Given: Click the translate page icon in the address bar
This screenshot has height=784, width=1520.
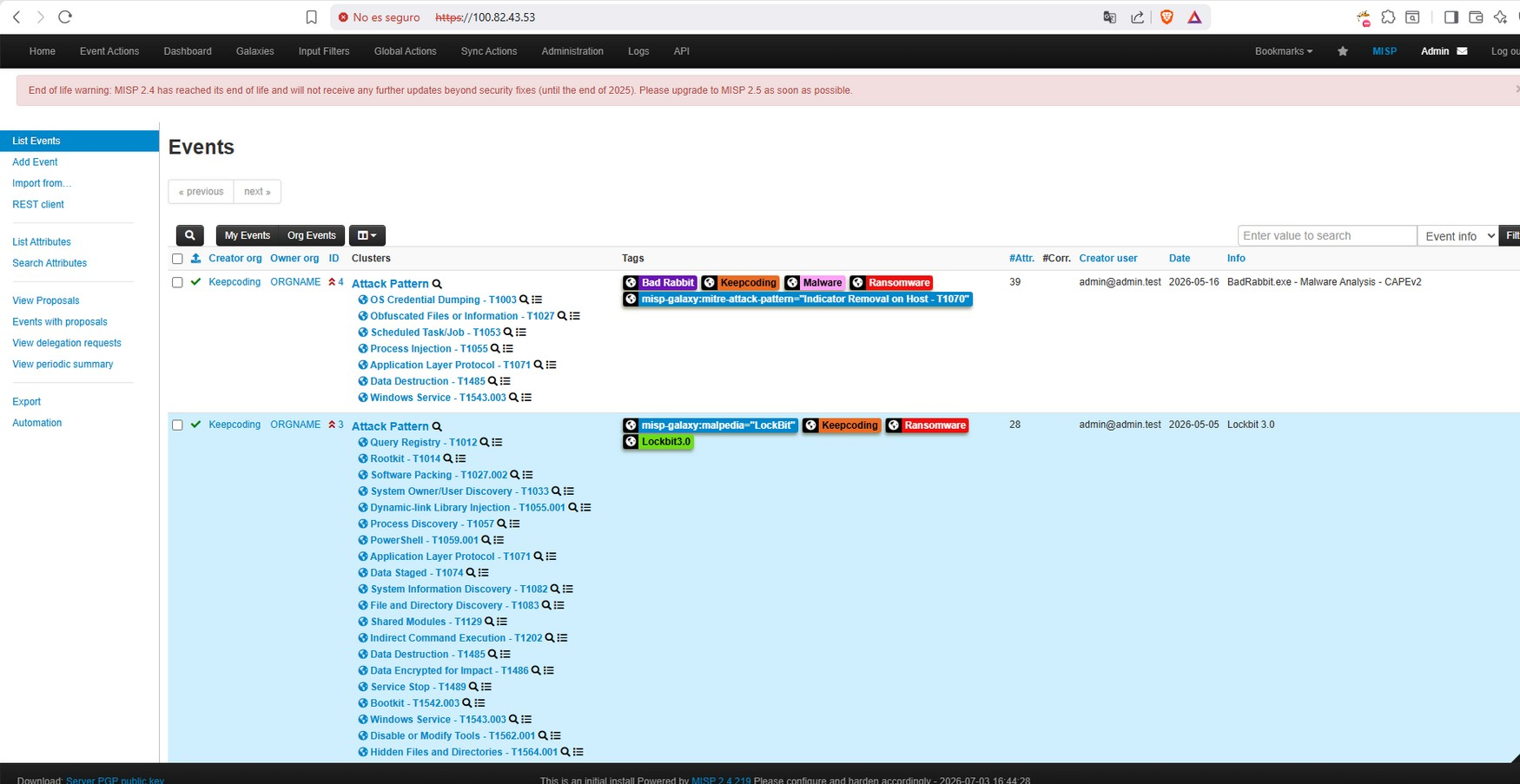Looking at the screenshot, I should pos(1109,17).
